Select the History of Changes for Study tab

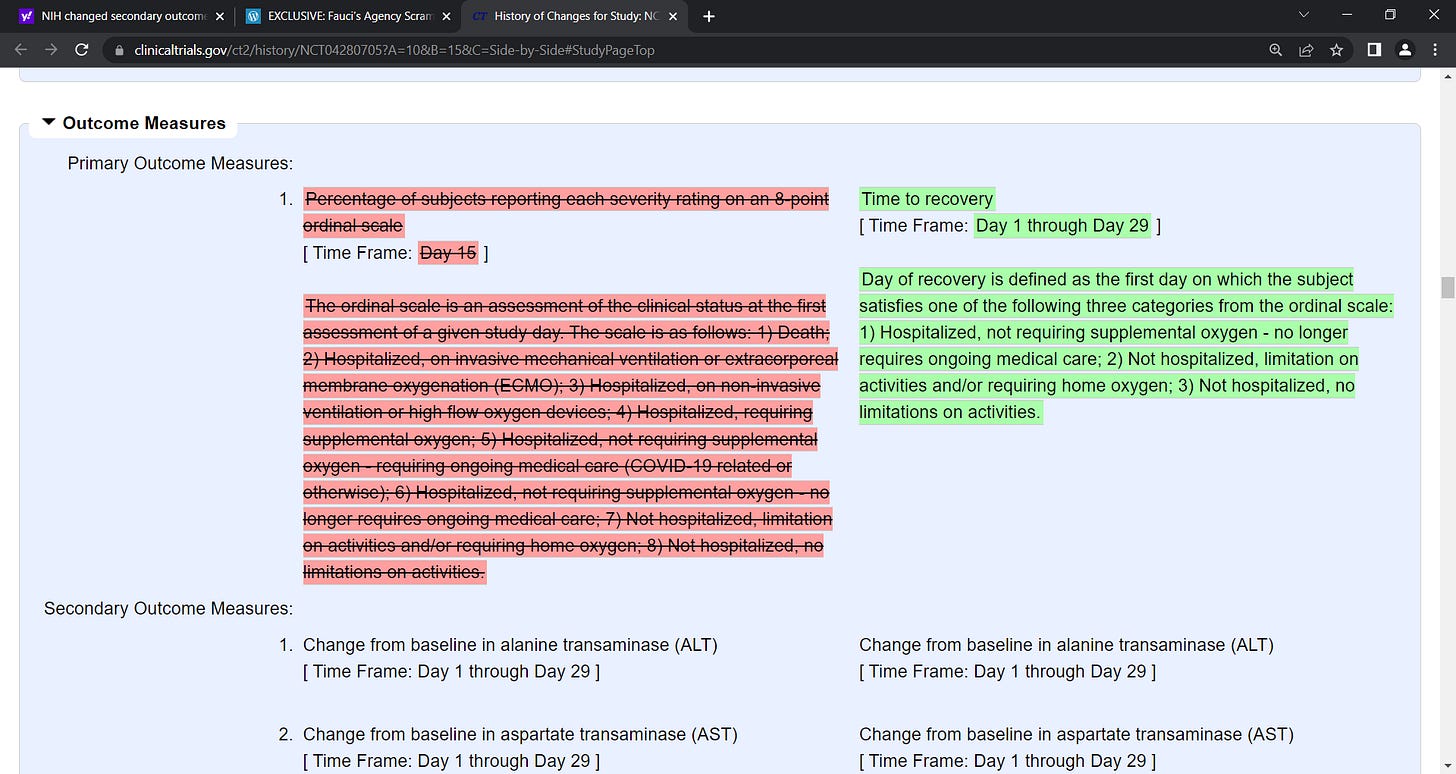572,16
